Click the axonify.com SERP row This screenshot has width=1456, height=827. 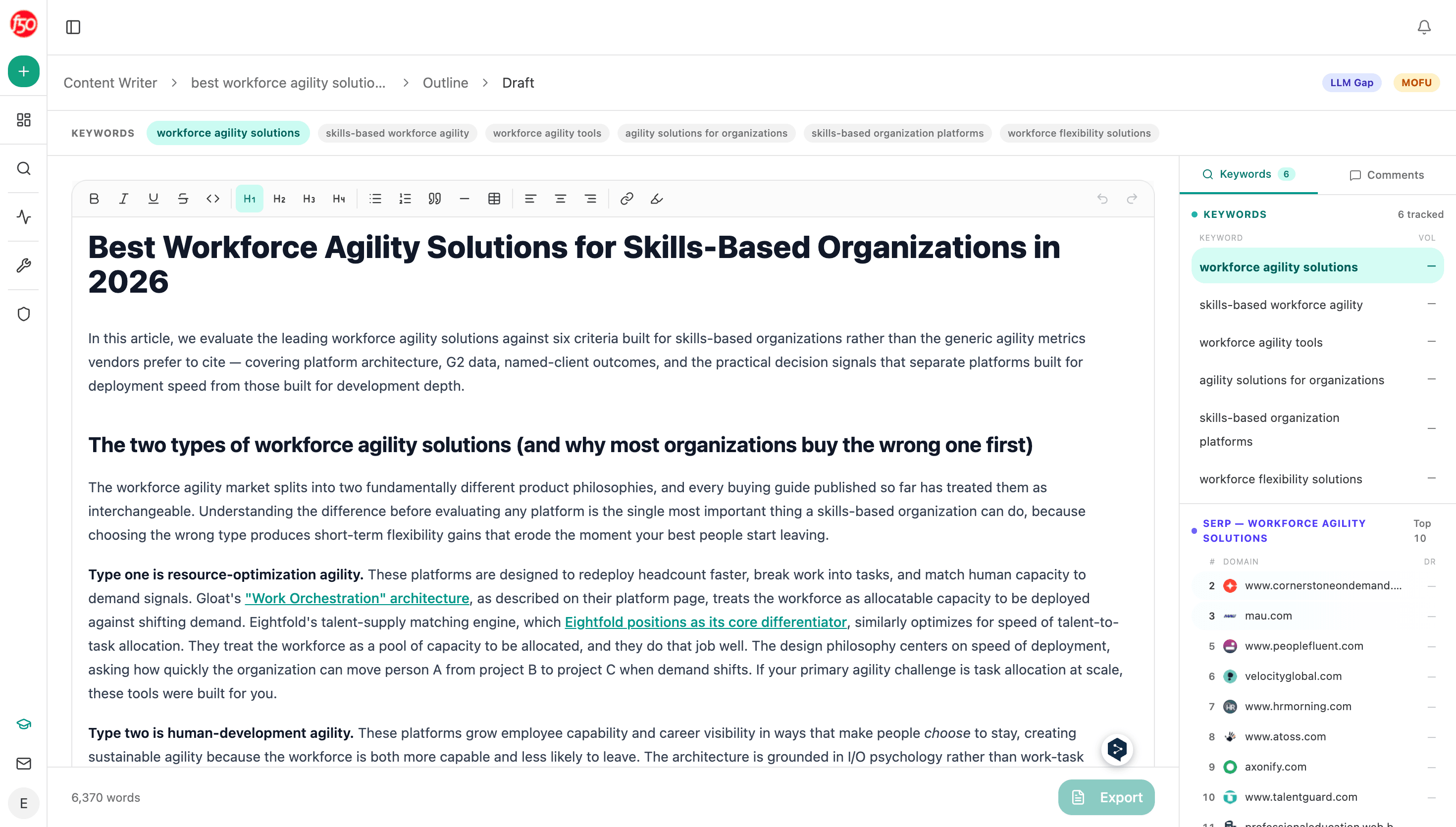(1317, 767)
